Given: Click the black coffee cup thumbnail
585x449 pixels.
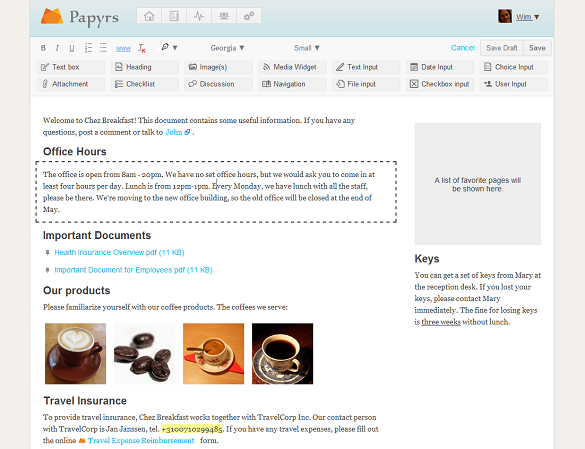Looking at the screenshot, I should click(x=282, y=353).
